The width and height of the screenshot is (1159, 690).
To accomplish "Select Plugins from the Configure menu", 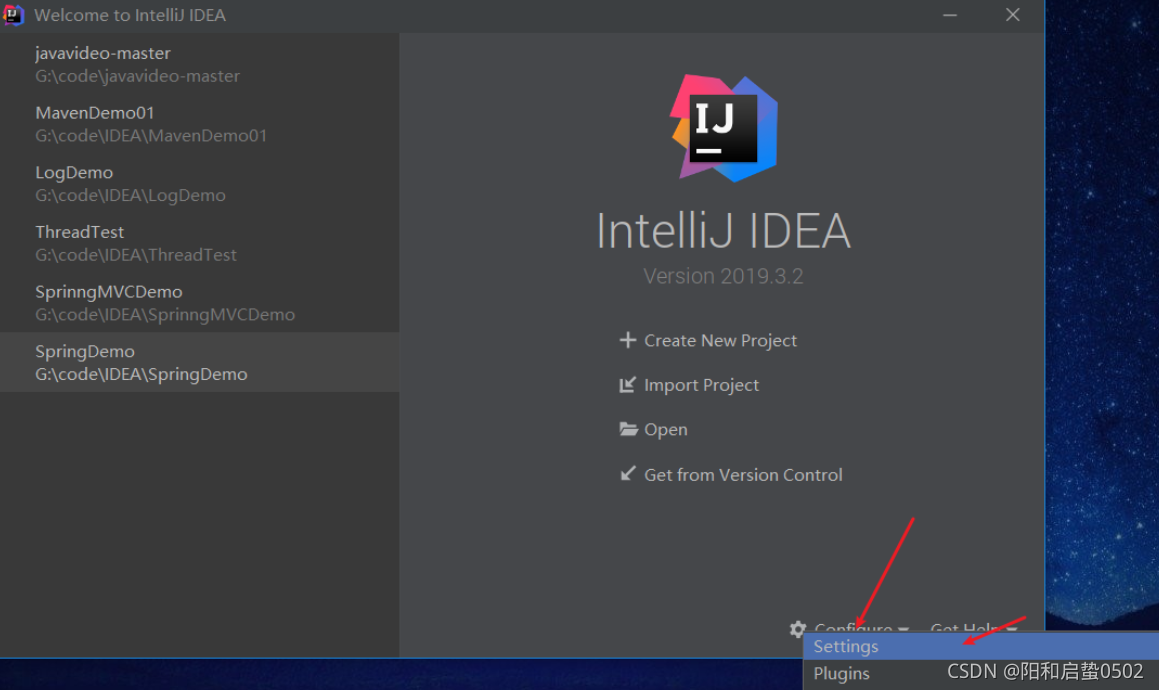I will coord(842,674).
